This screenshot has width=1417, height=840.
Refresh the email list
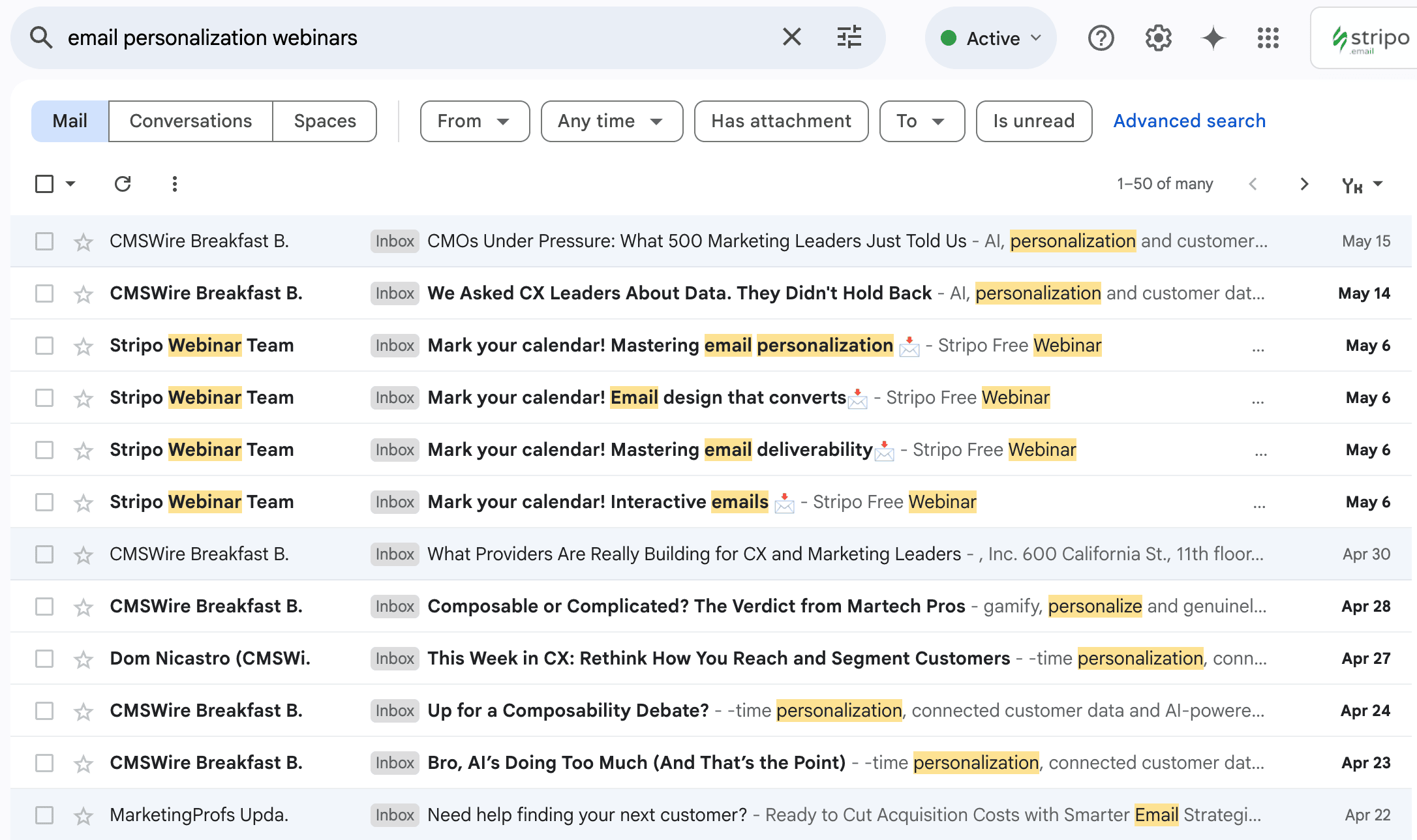[123, 184]
